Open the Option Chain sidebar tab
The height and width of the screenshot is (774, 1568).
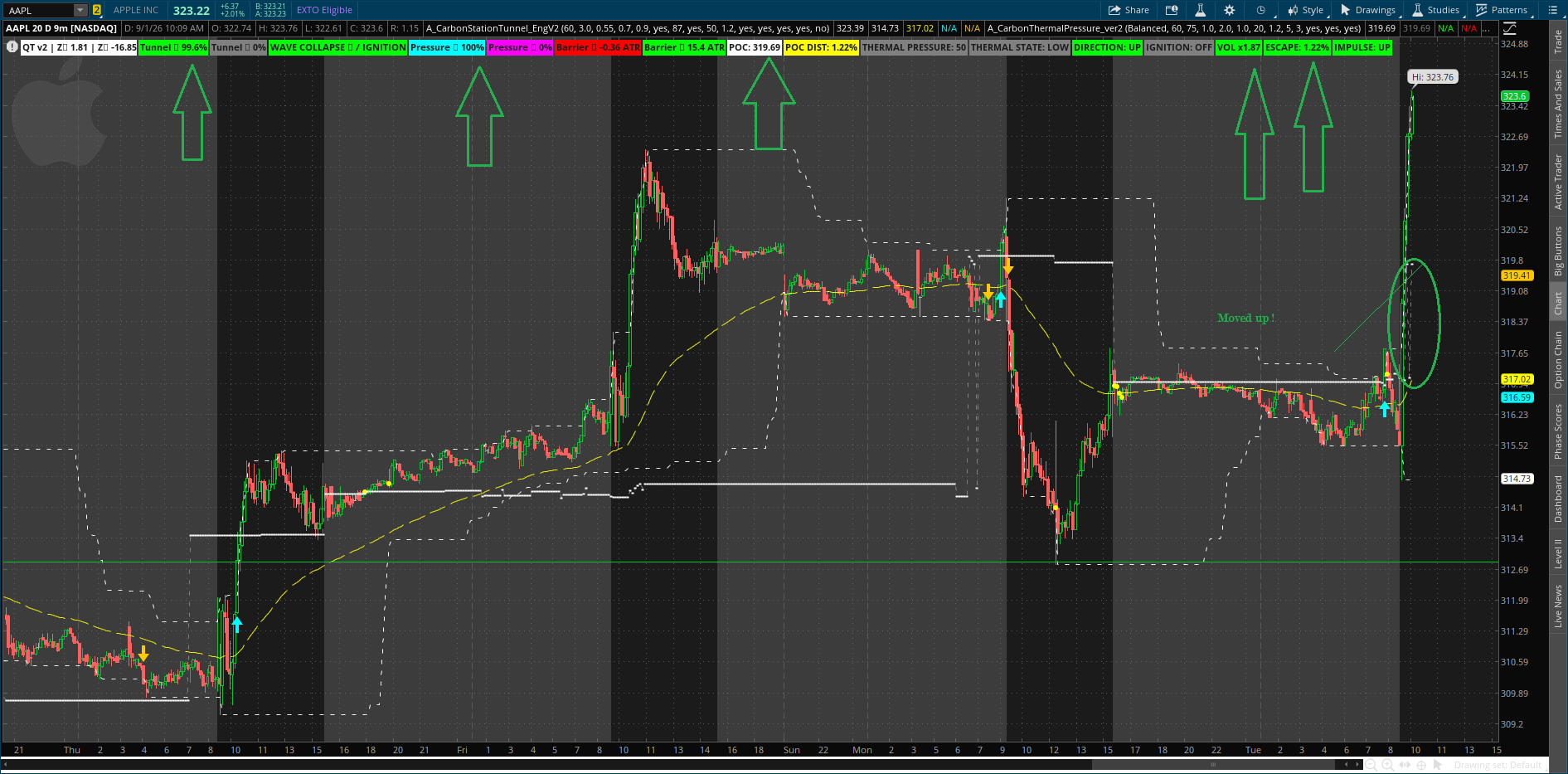pos(1558,359)
